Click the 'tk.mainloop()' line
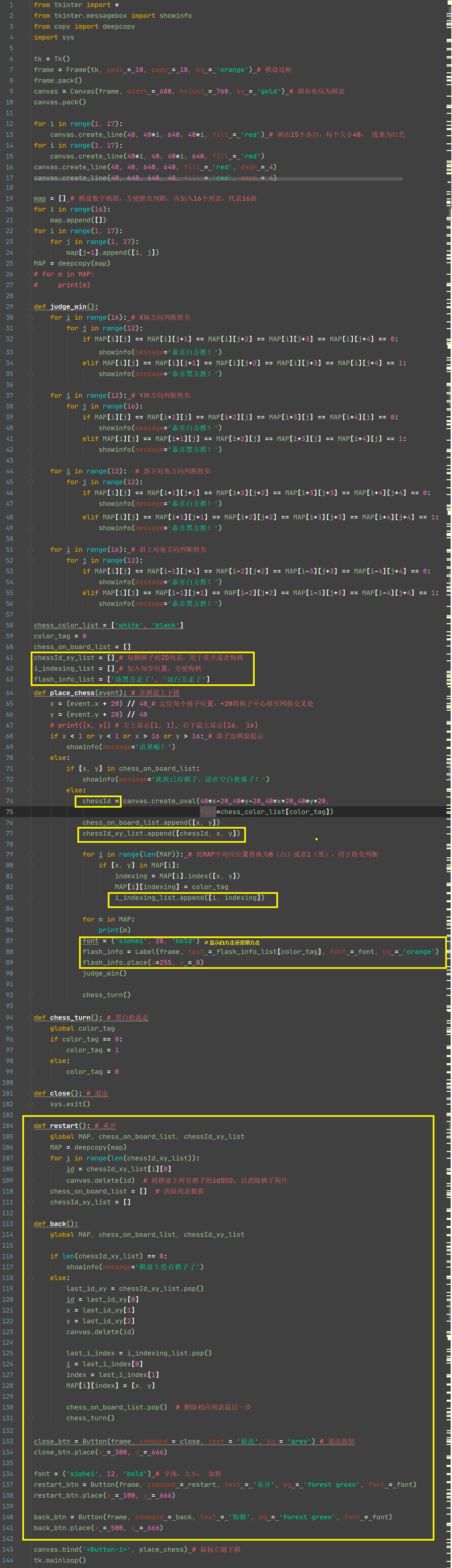452x1568 pixels. 60,1561
